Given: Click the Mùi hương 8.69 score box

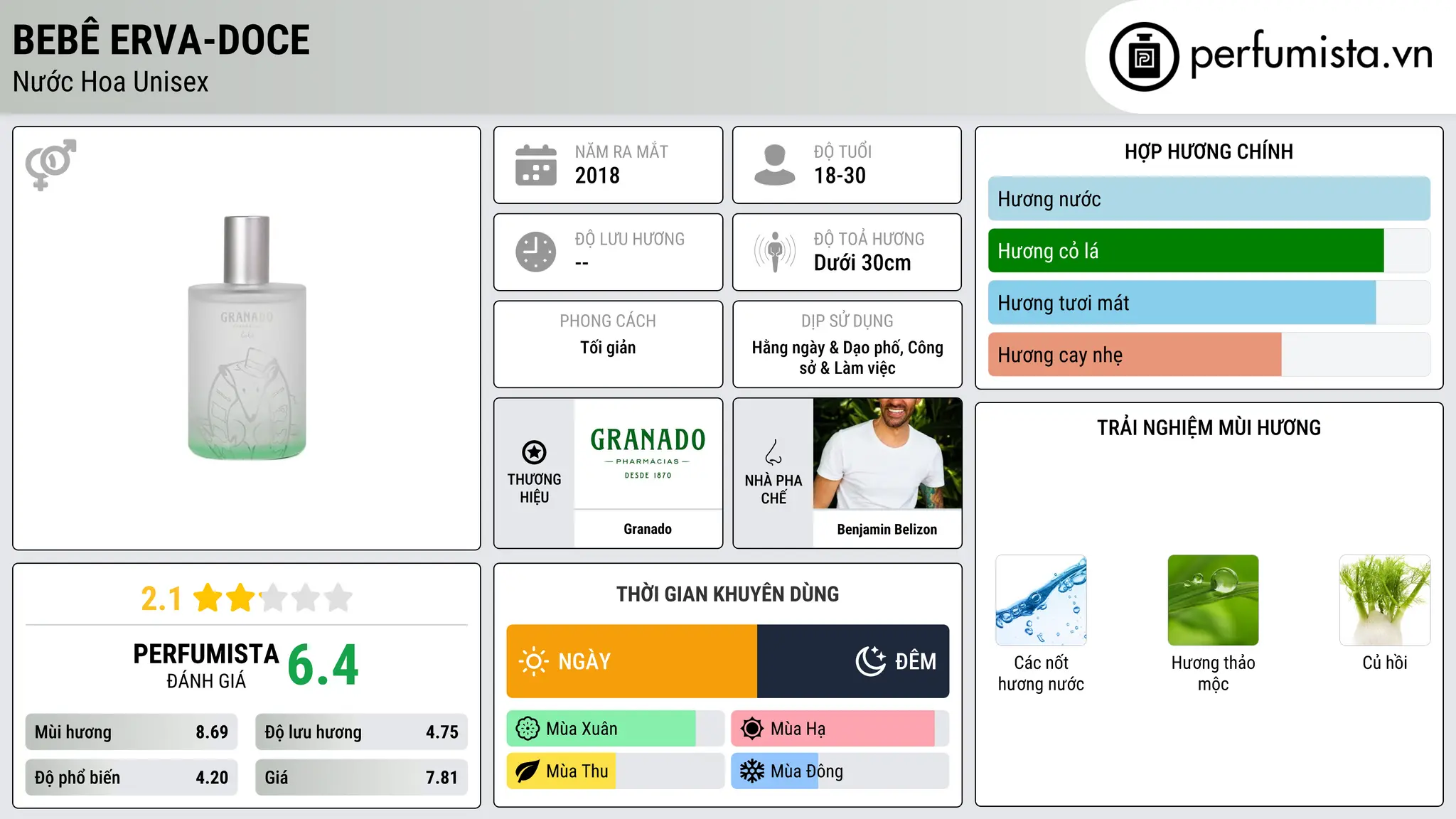Looking at the screenshot, I should click(132, 732).
